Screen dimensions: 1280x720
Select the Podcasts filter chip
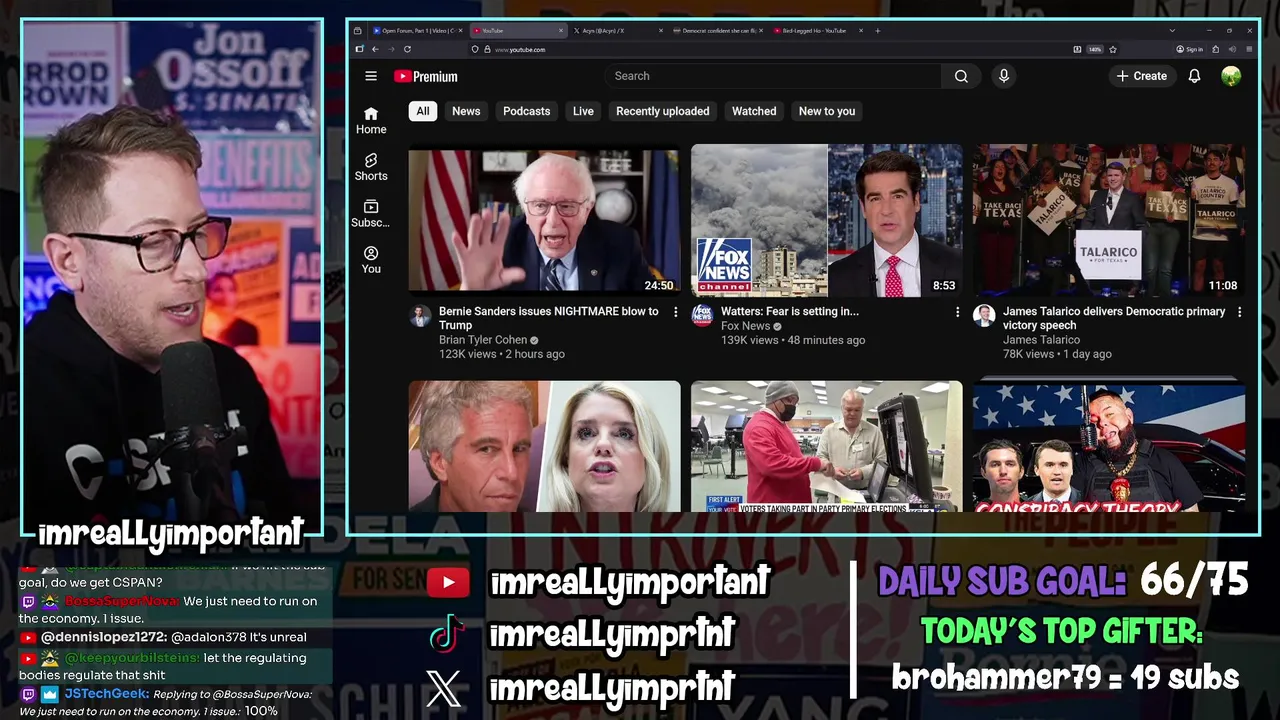tap(527, 111)
